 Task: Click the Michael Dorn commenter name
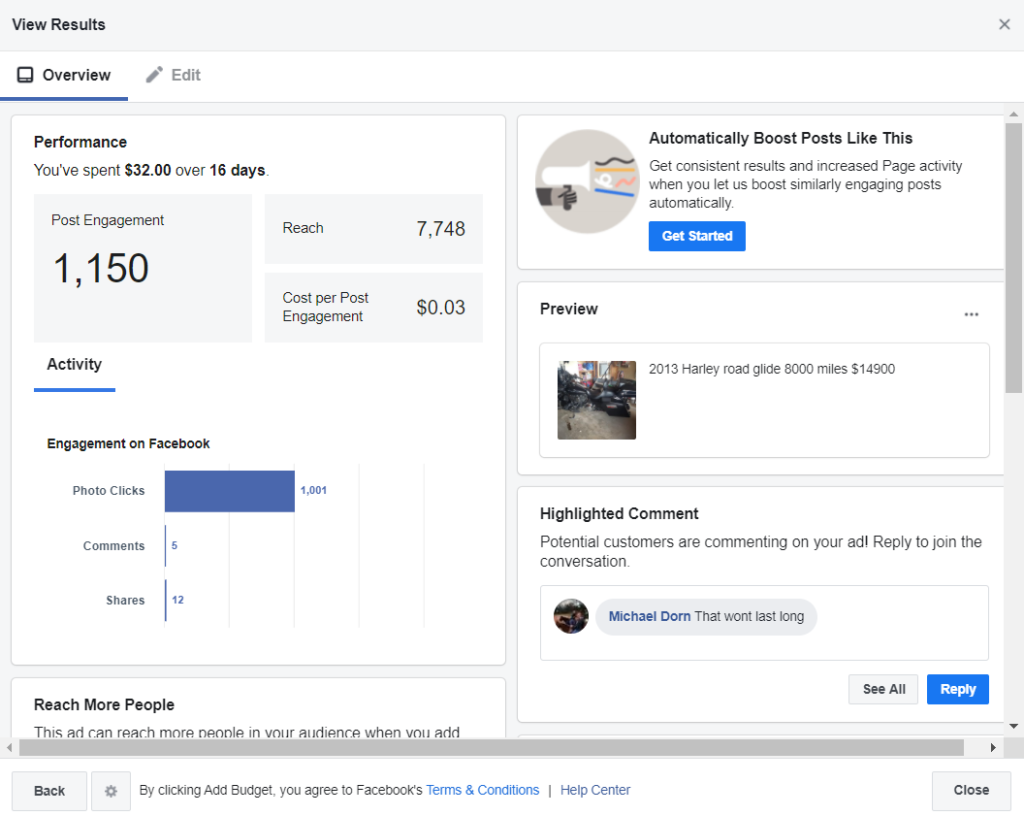649,616
